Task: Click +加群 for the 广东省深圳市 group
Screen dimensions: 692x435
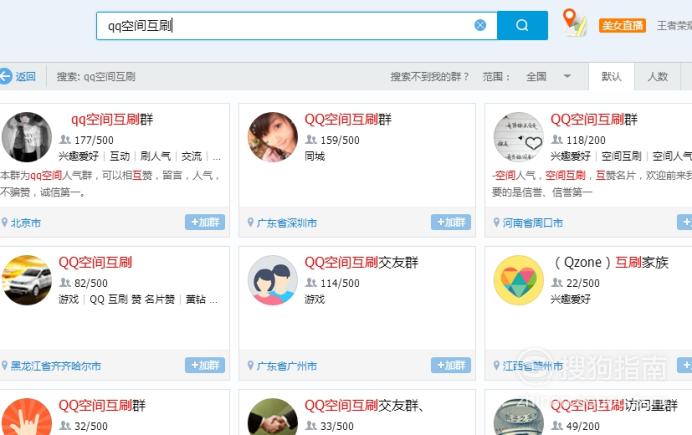Action: 451,222
